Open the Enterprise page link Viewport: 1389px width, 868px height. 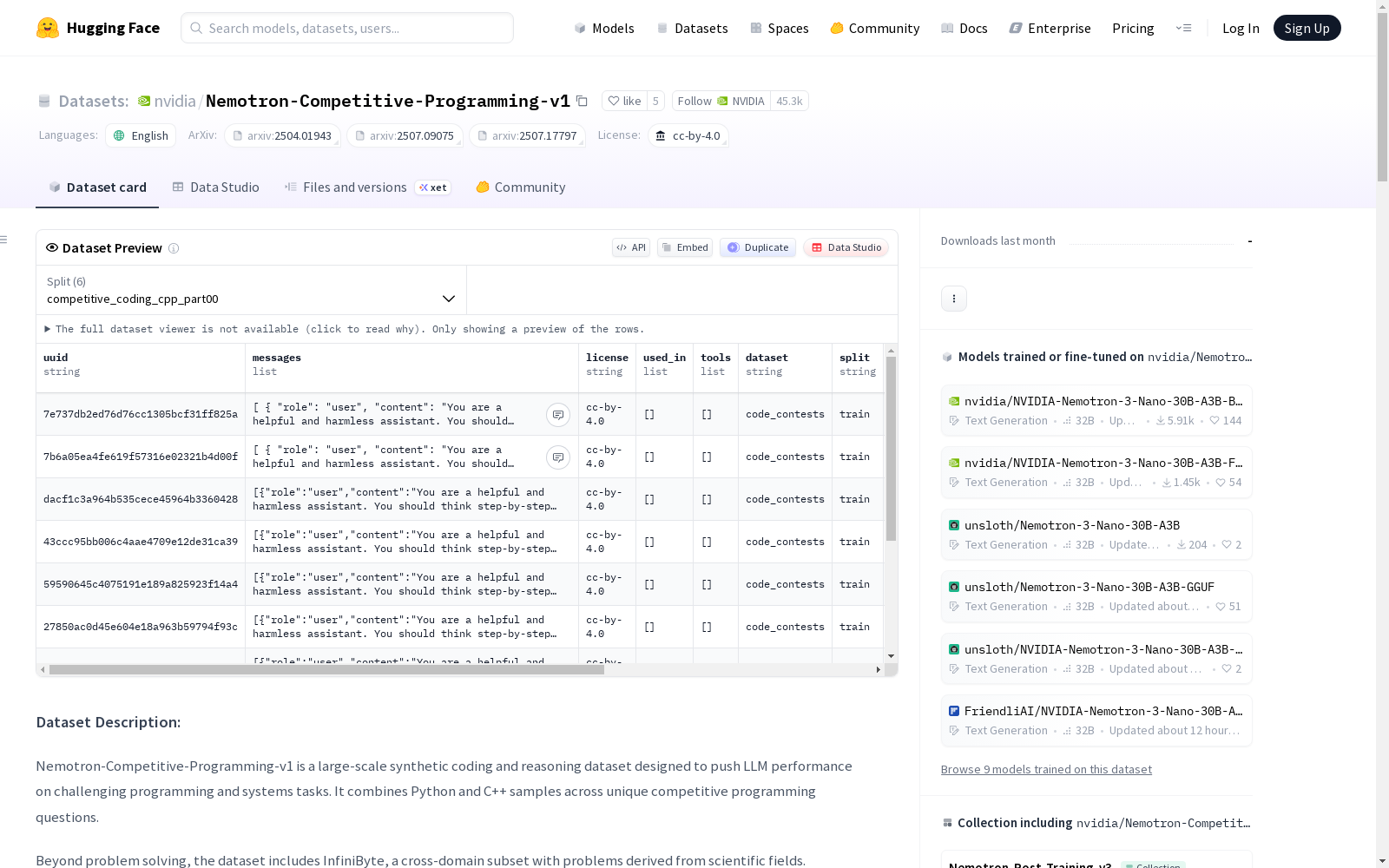coord(1050,28)
